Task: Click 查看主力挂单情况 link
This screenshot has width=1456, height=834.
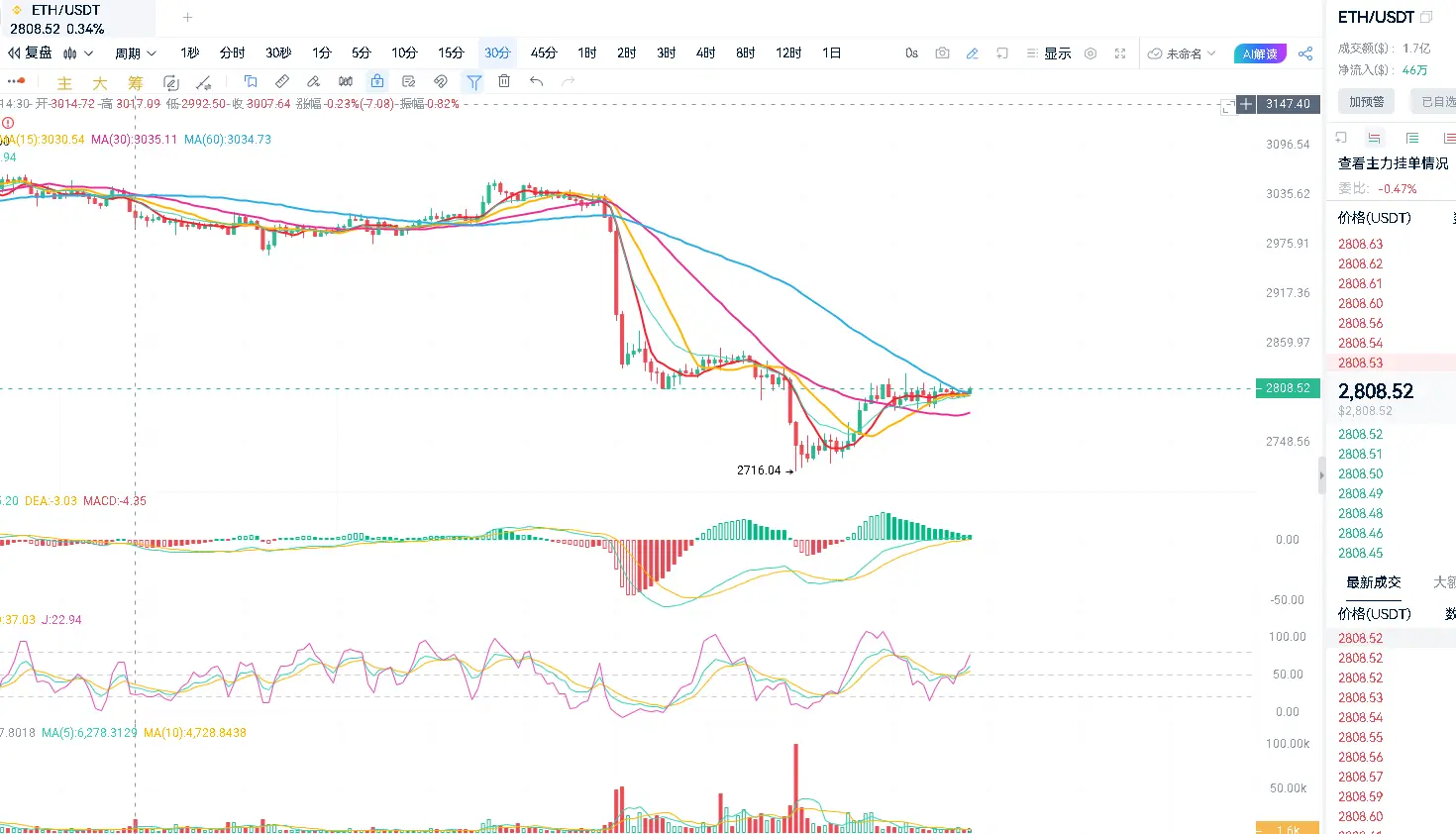Action: [x=1393, y=163]
